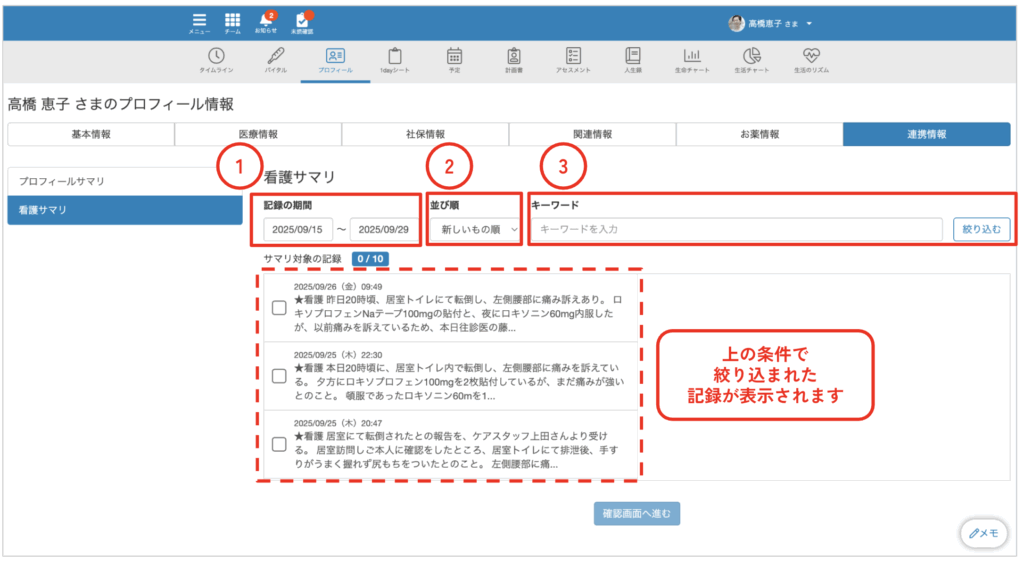Check the 2025/09/25 22:30 record checkbox
Image resolution: width=1024 pixels, height=563 pixels.
[x=280, y=376]
